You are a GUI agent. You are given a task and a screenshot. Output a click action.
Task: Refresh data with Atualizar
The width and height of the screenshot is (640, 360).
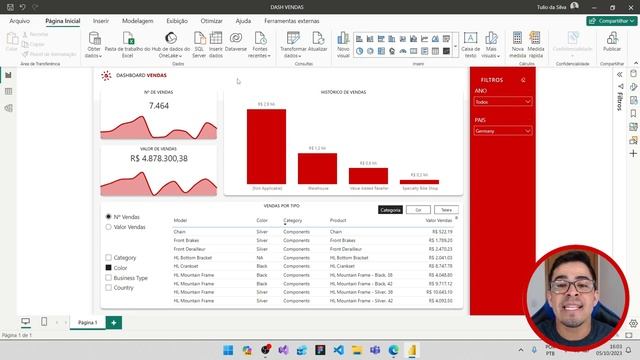coord(318,42)
